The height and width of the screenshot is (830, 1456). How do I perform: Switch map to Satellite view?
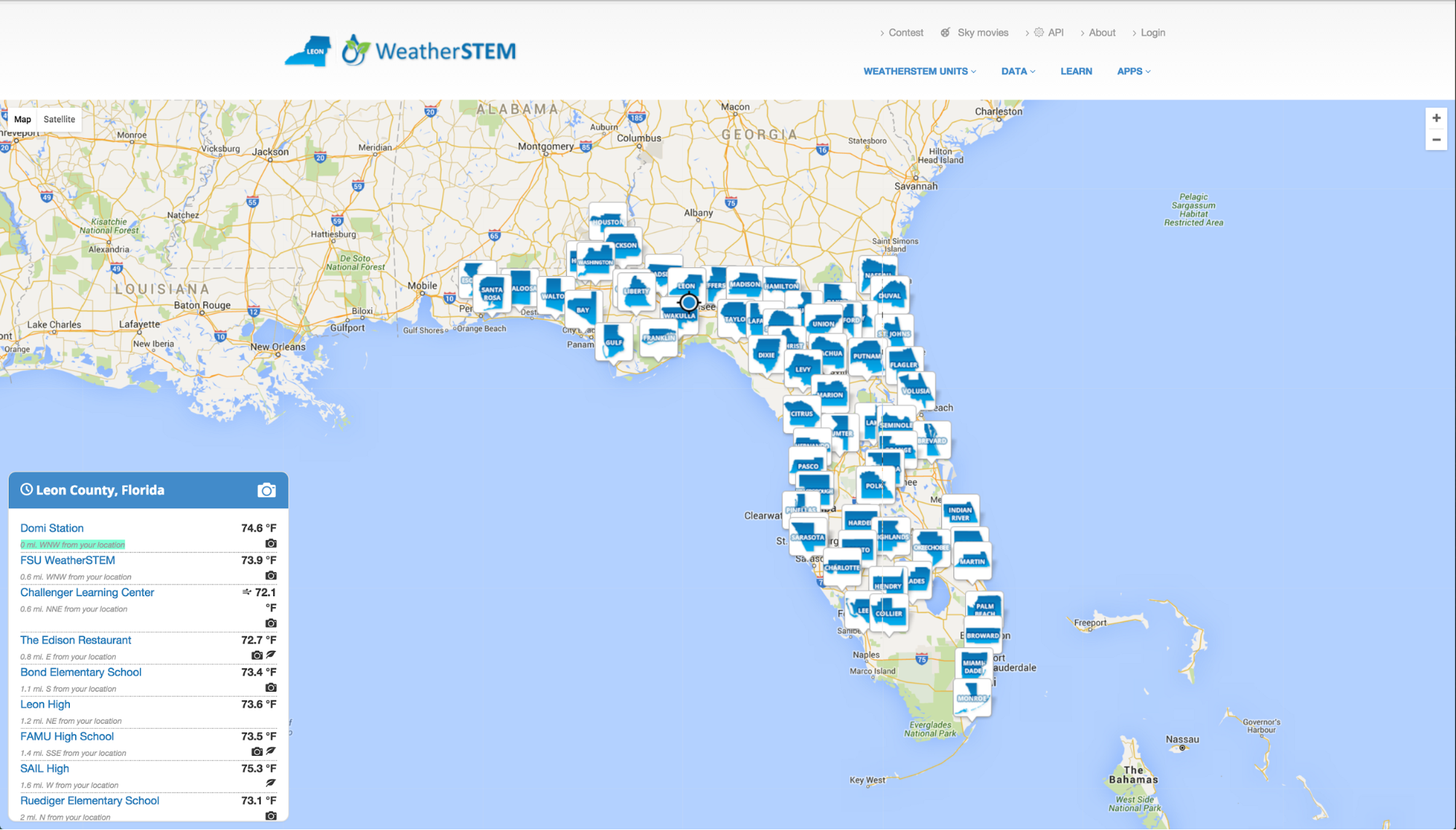[x=59, y=119]
